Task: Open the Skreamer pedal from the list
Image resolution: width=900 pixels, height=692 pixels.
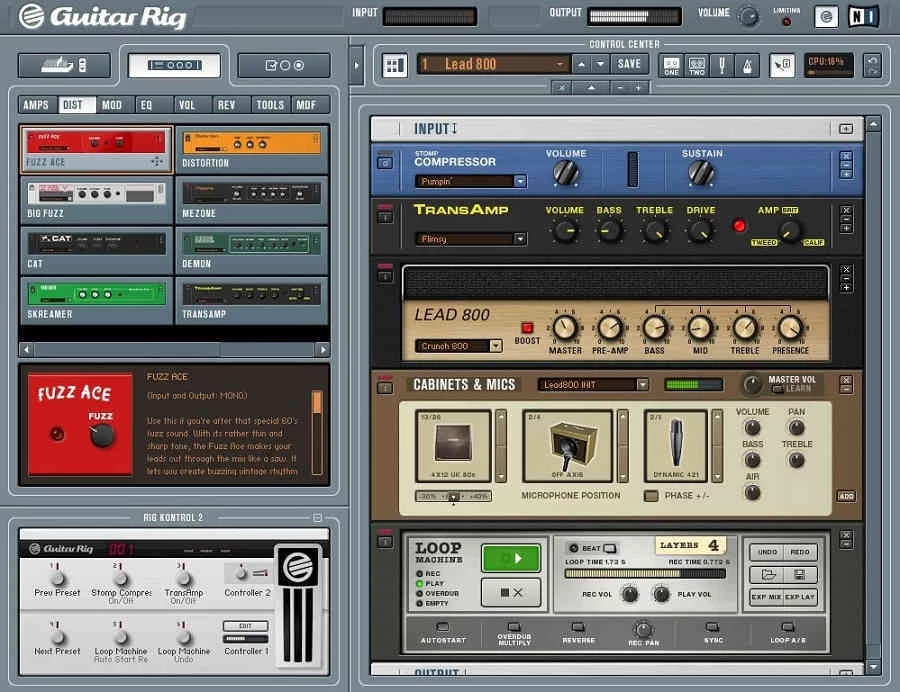Action: tap(95, 293)
